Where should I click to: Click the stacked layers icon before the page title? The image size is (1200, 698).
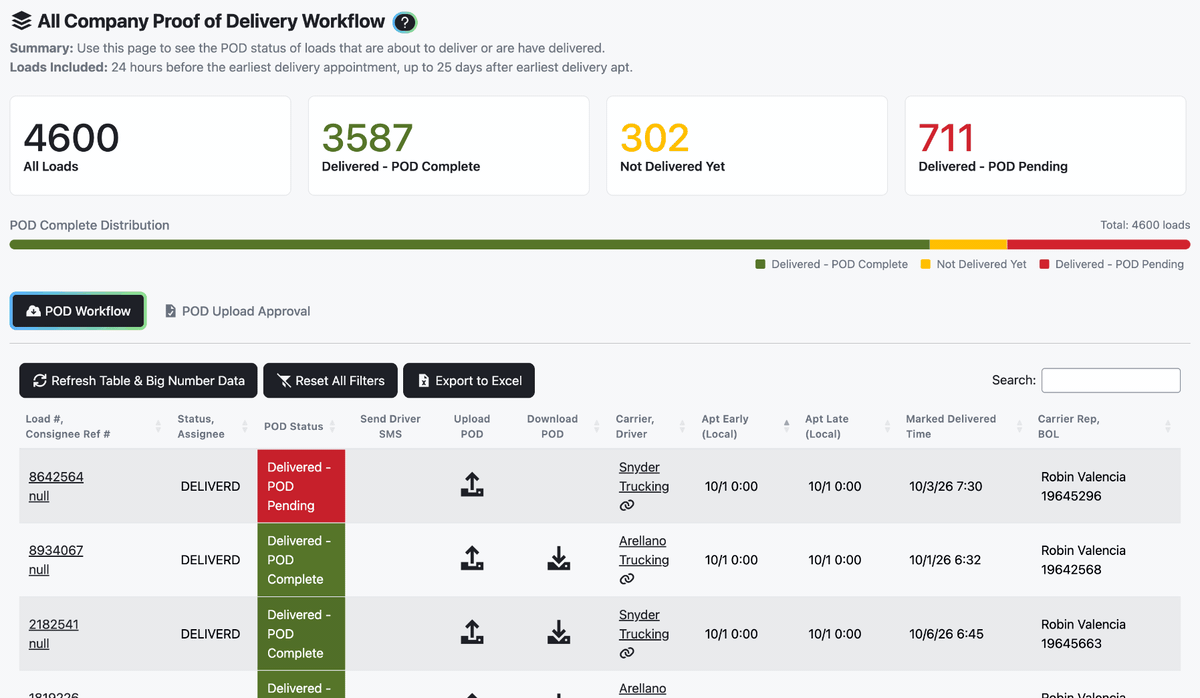point(21,21)
